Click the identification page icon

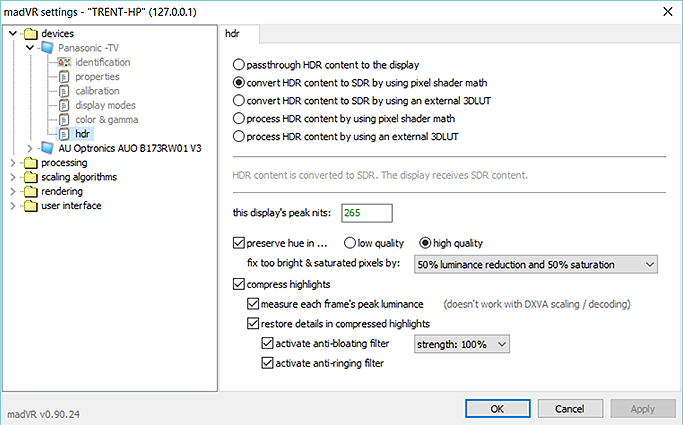[x=64, y=62]
